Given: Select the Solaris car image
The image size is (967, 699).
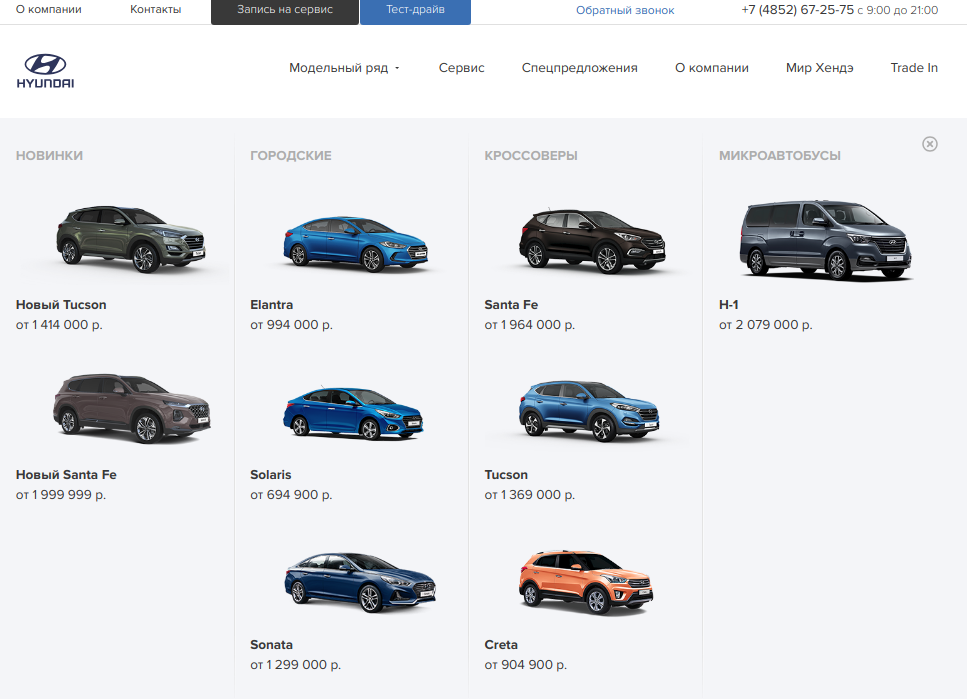Looking at the screenshot, I should pyautogui.click(x=353, y=413).
